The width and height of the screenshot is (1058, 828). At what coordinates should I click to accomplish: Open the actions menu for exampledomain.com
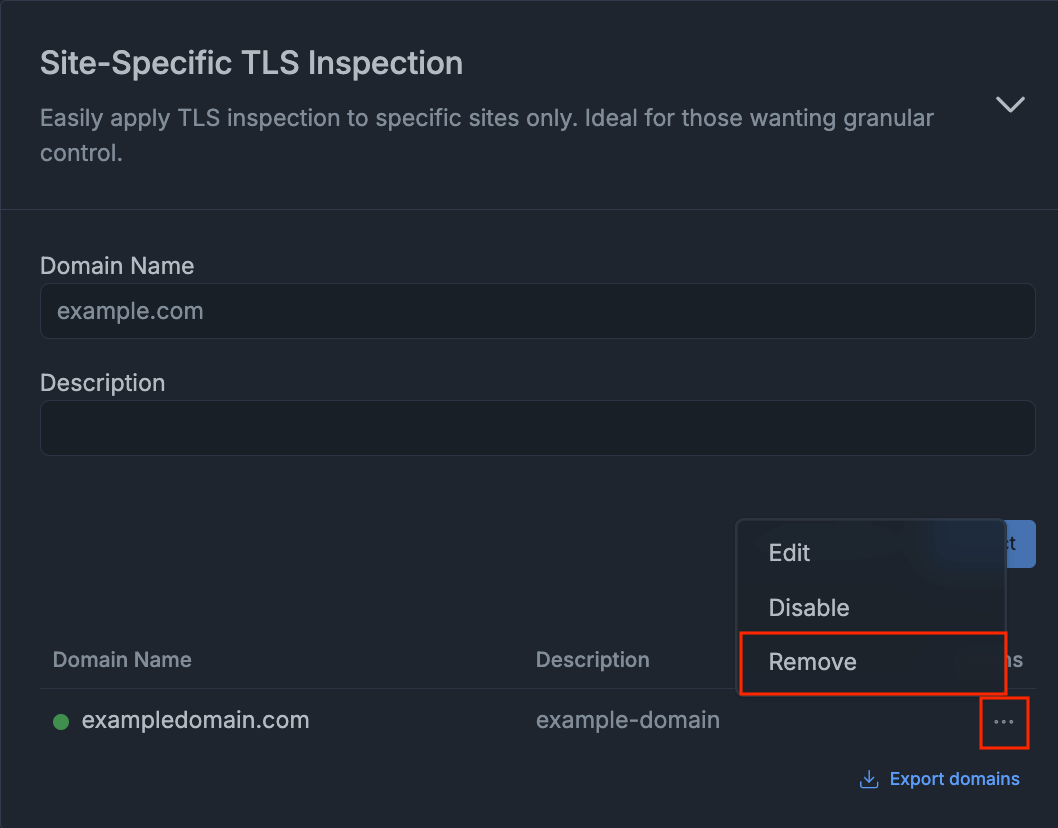tap(1004, 722)
